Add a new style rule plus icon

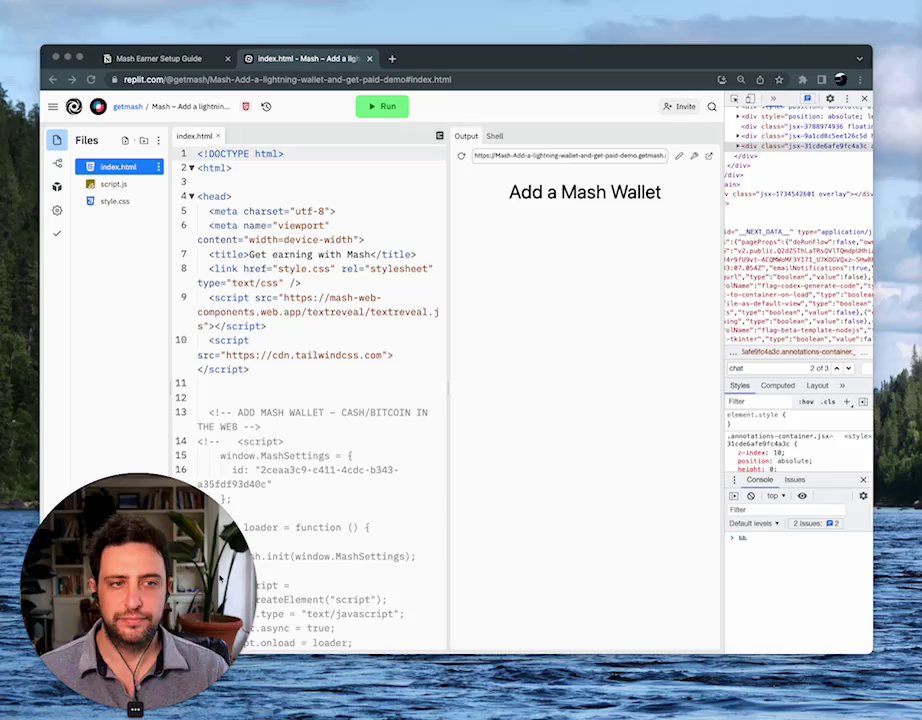[x=847, y=402]
